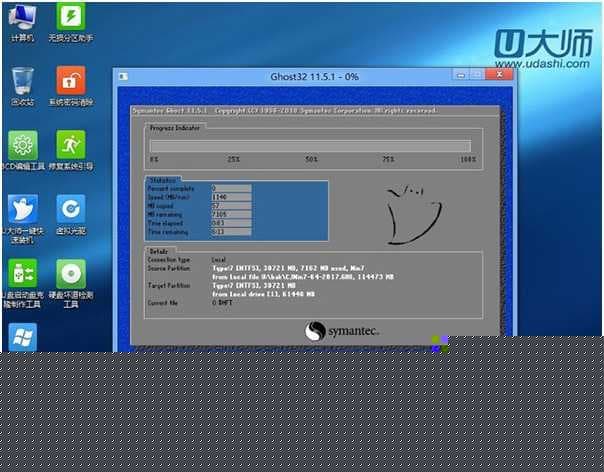Image resolution: width=604 pixels, height=472 pixels.
Task: Launch the 虚拟光驱 virtual drive
Action: click(x=70, y=210)
